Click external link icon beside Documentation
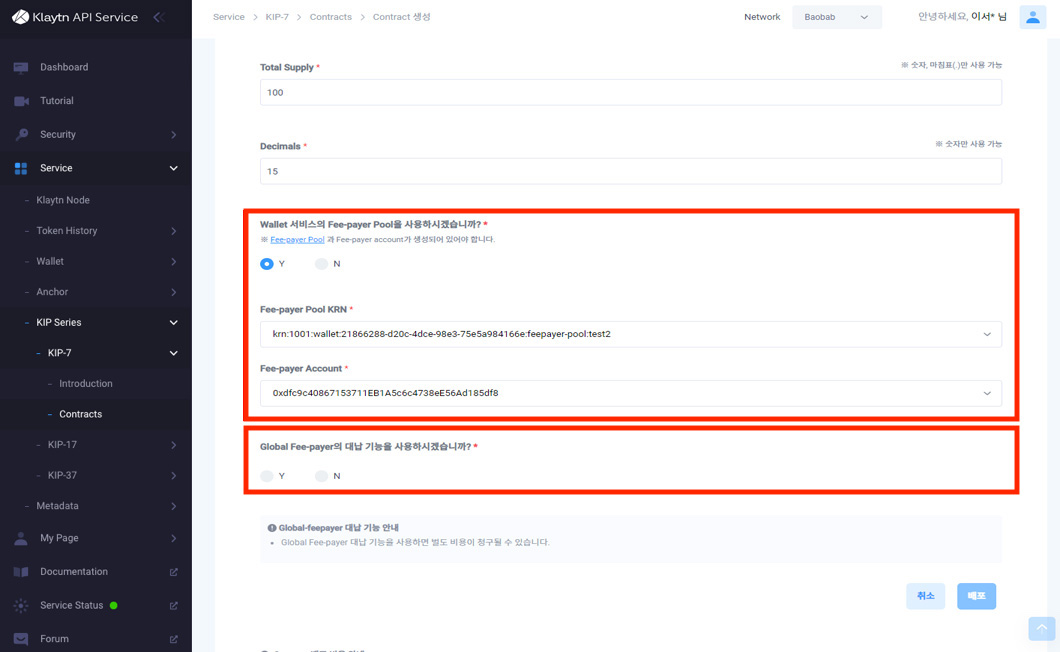Viewport: 1060px width, 652px height. (x=174, y=572)
